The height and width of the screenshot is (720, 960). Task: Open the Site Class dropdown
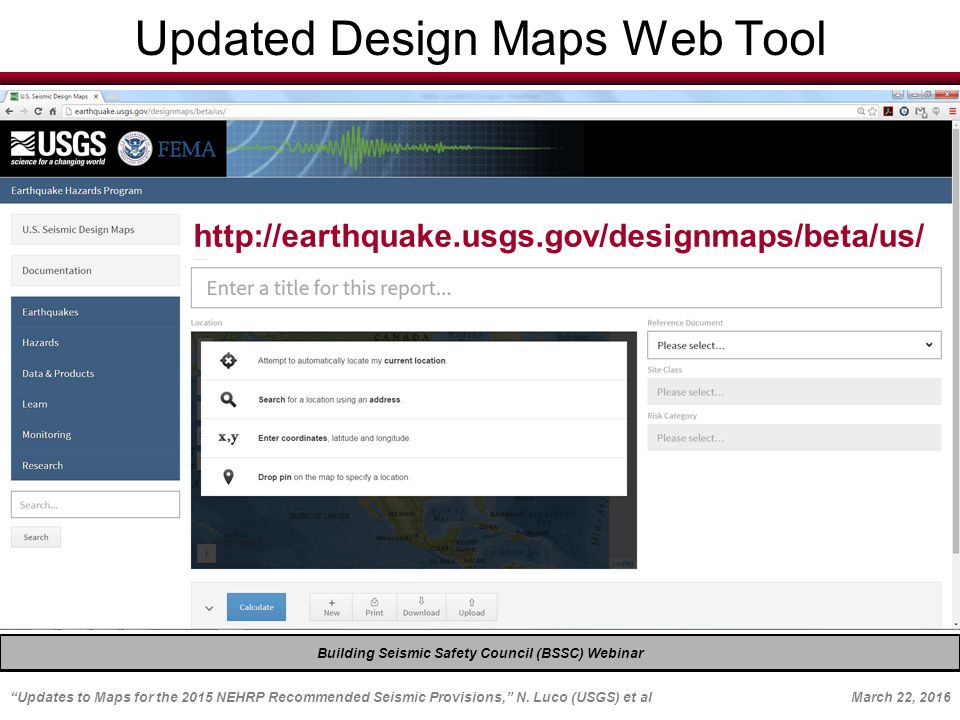[794, 392]
